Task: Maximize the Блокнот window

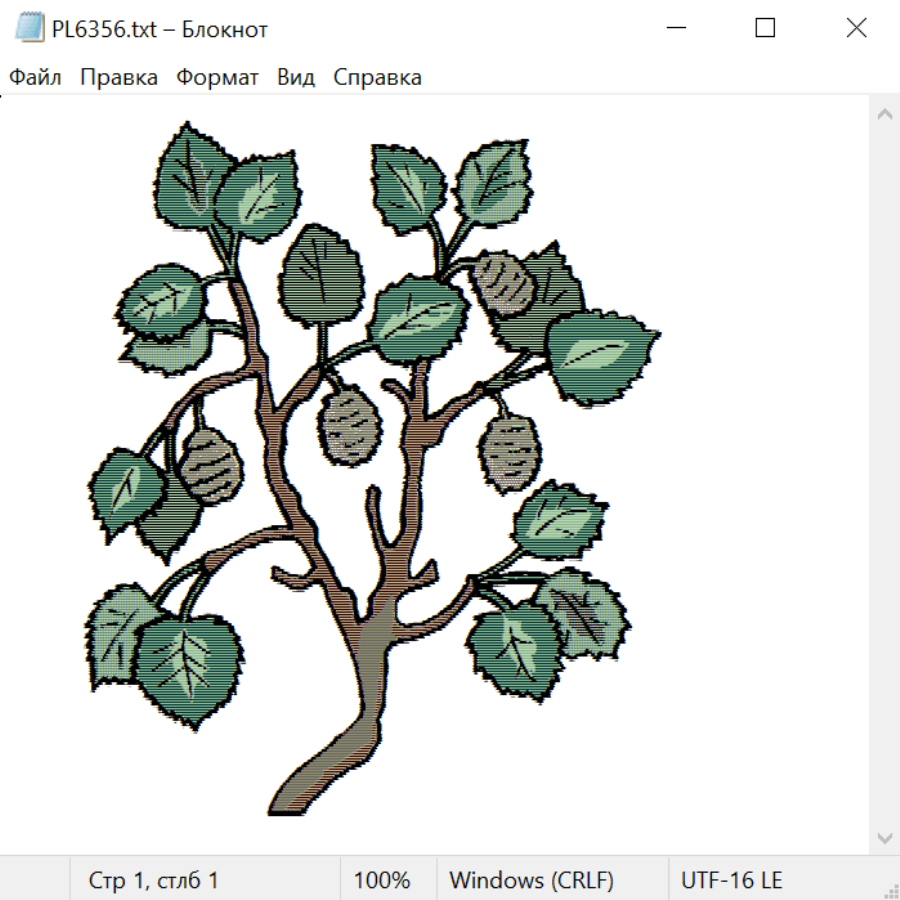Action: pos(765,28)
